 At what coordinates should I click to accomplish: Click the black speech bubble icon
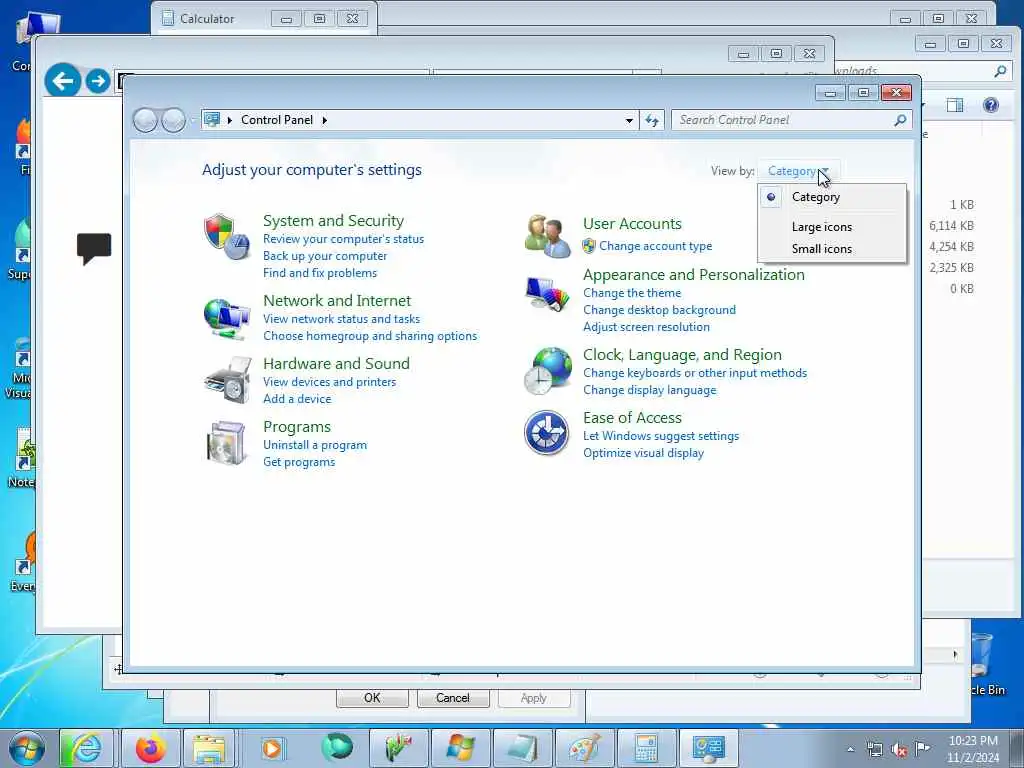pyautogui.click(x=94, y=248)
